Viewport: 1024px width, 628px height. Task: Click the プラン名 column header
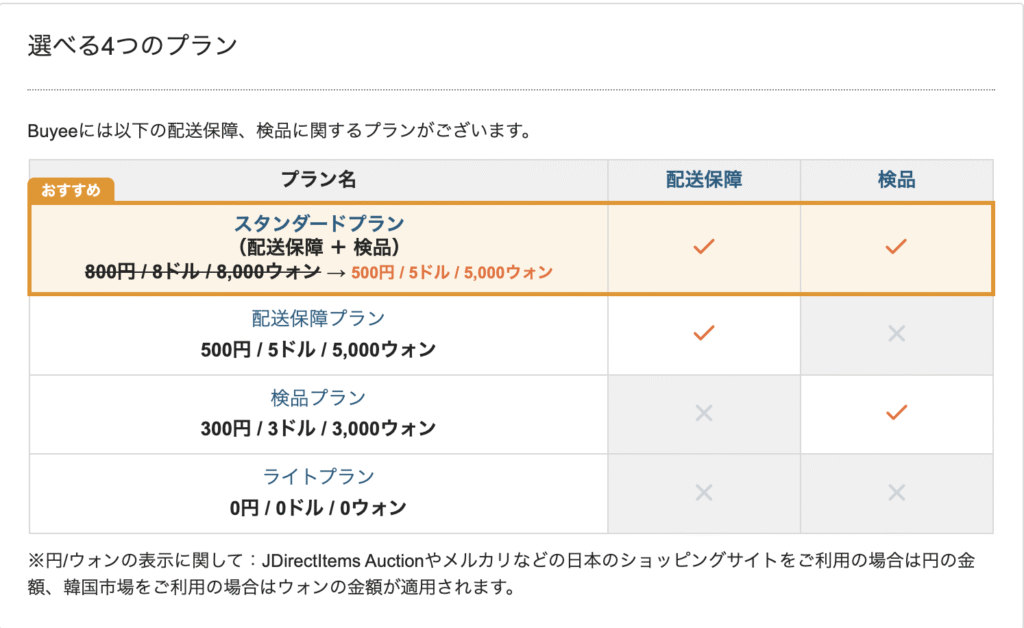318,180
